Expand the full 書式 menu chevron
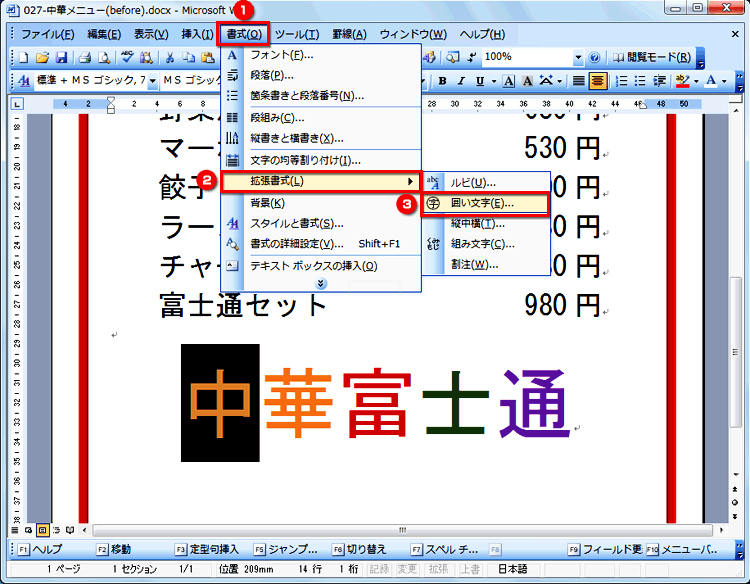This screenshot has width=750, height=584. tap(321, 284)
